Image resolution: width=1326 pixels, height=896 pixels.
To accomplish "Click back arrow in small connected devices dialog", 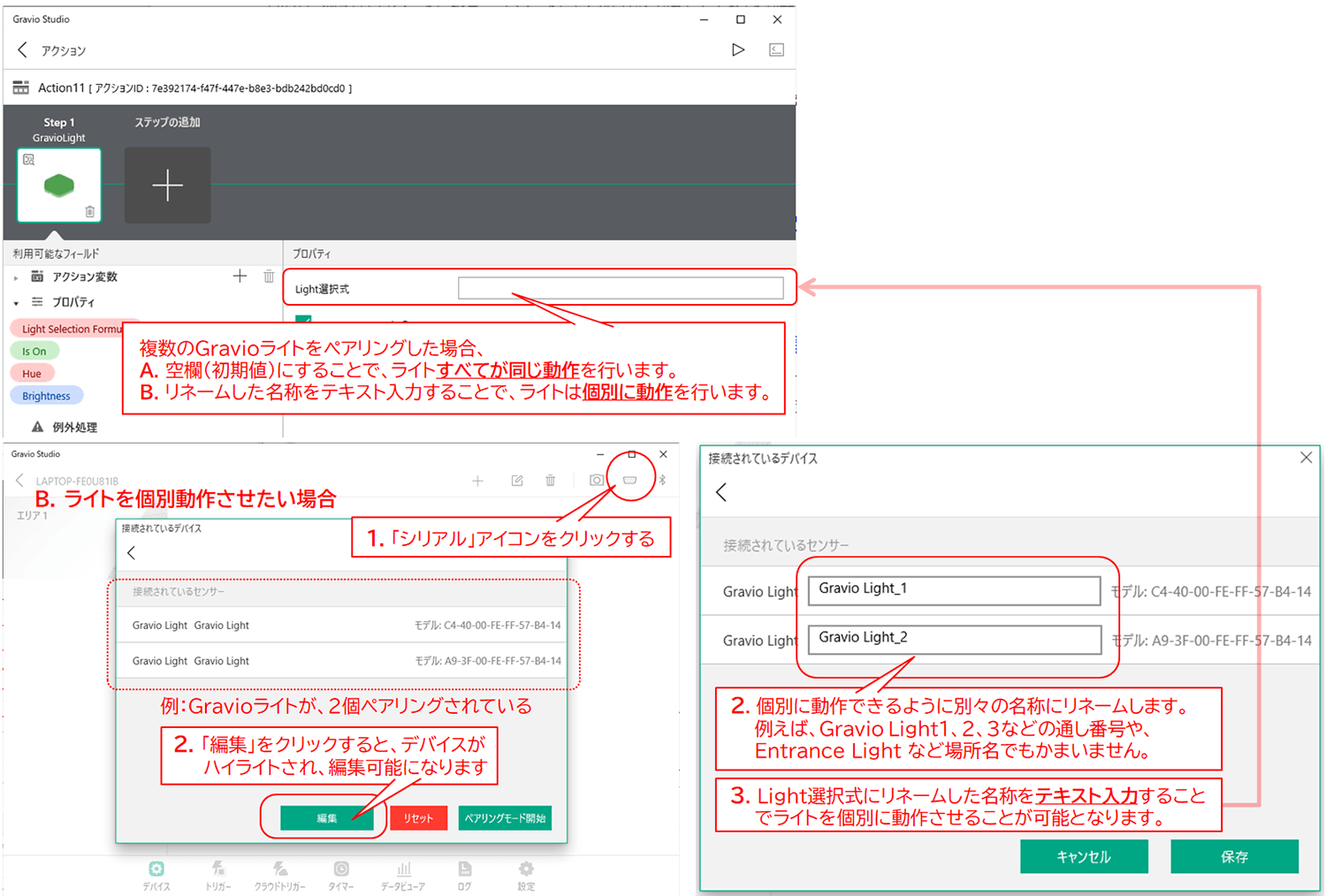I will point(132,553).
